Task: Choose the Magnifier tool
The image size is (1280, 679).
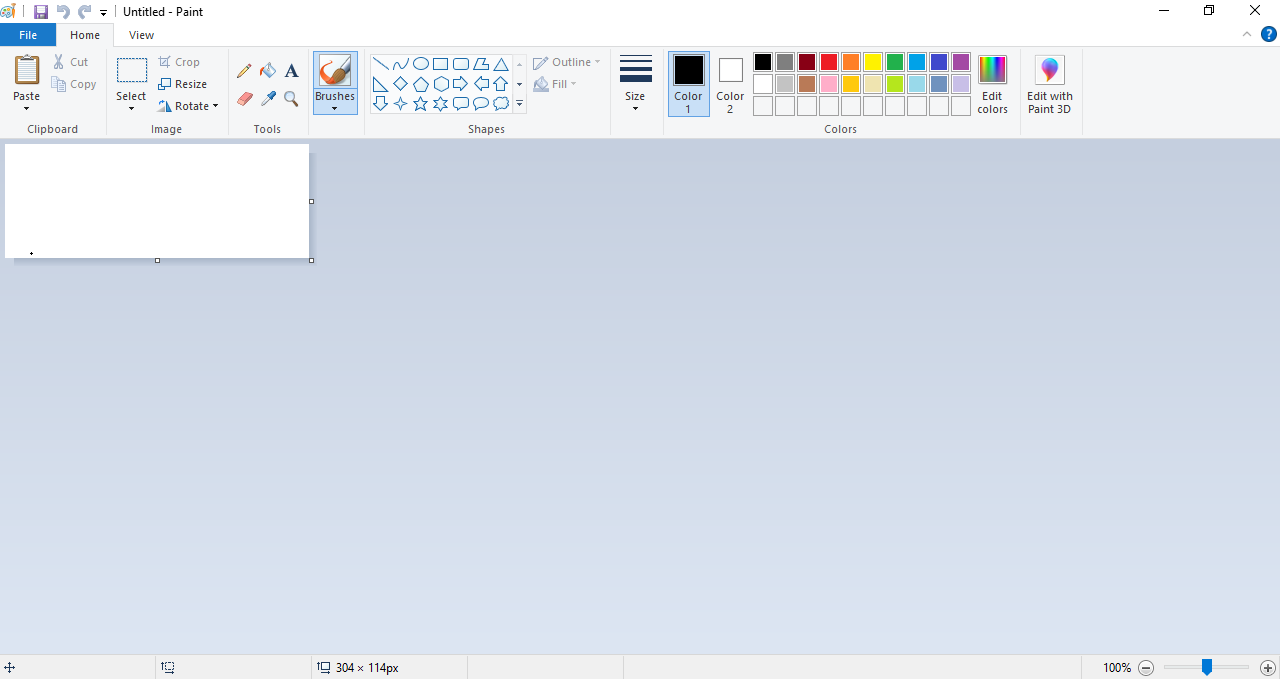Action: [291, 99]
